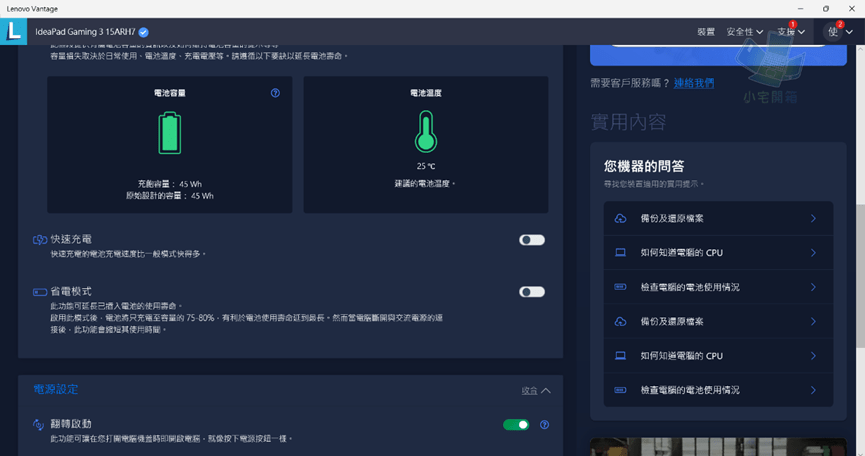865x456 pixels.
Task: Click the red notification badge on user menu
Action: [840, 24]
